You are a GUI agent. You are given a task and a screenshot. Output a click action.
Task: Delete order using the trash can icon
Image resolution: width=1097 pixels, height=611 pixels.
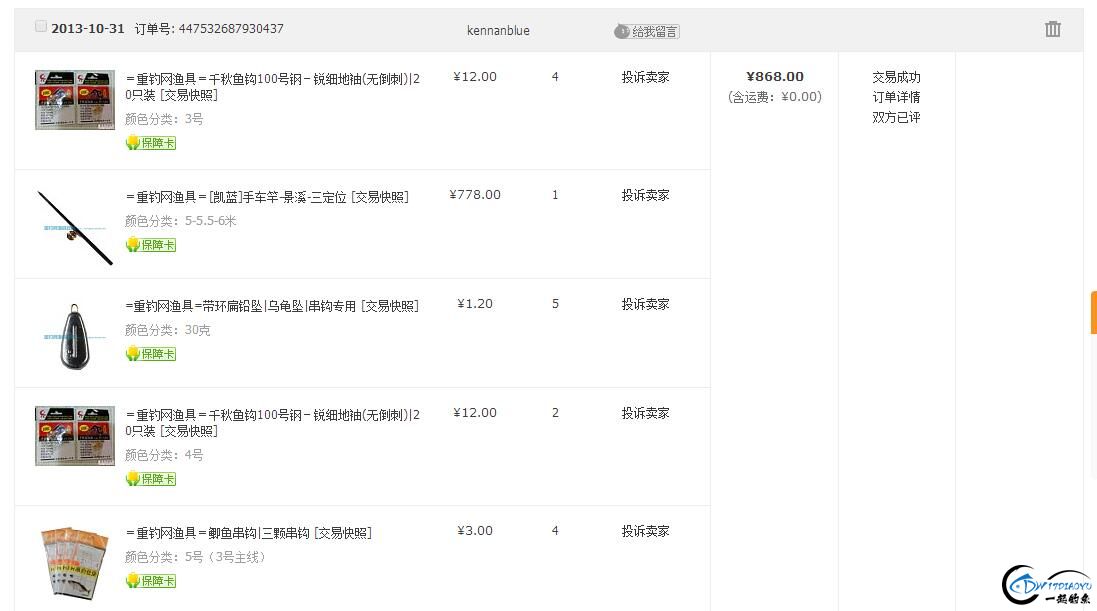tap(1052, 29)
